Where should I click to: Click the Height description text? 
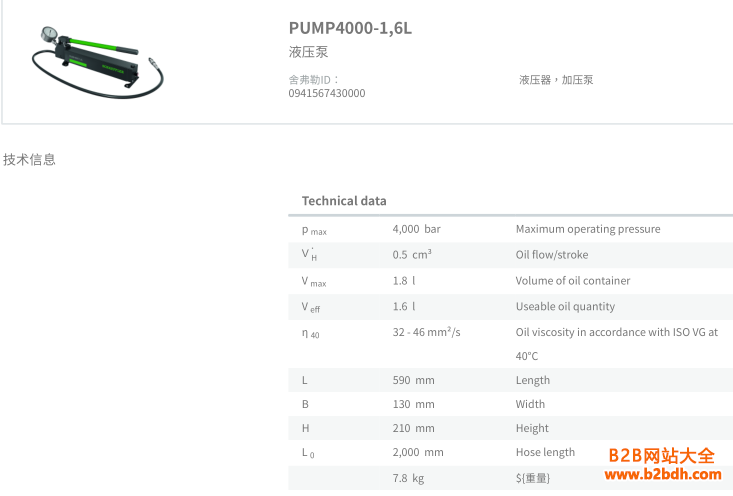532,428
